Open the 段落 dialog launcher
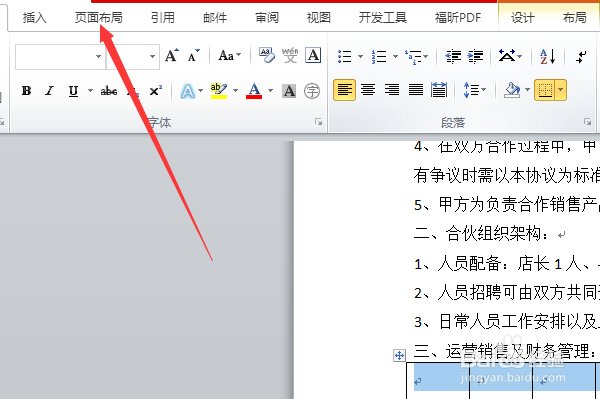This screenshot has height=399, width=600. pyautogui.click(x=587, y=122)
